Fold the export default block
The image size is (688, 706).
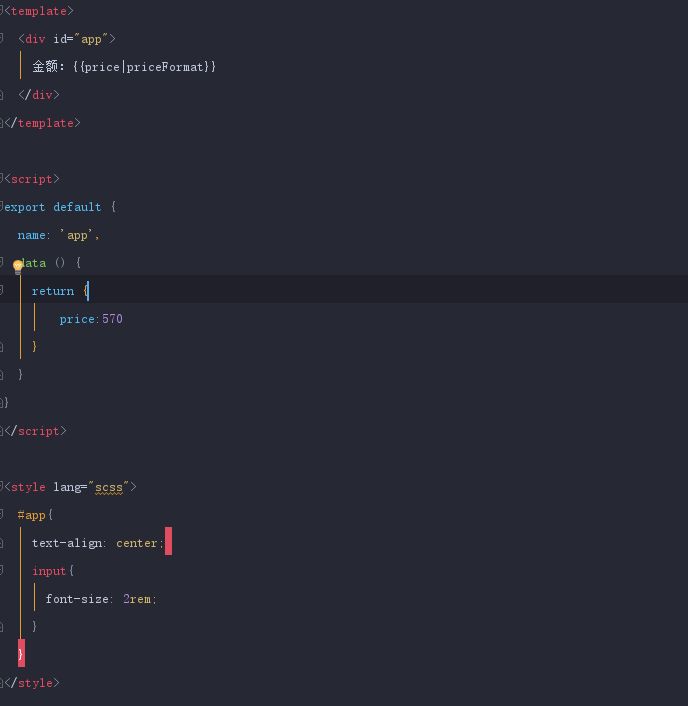[3, 207]
